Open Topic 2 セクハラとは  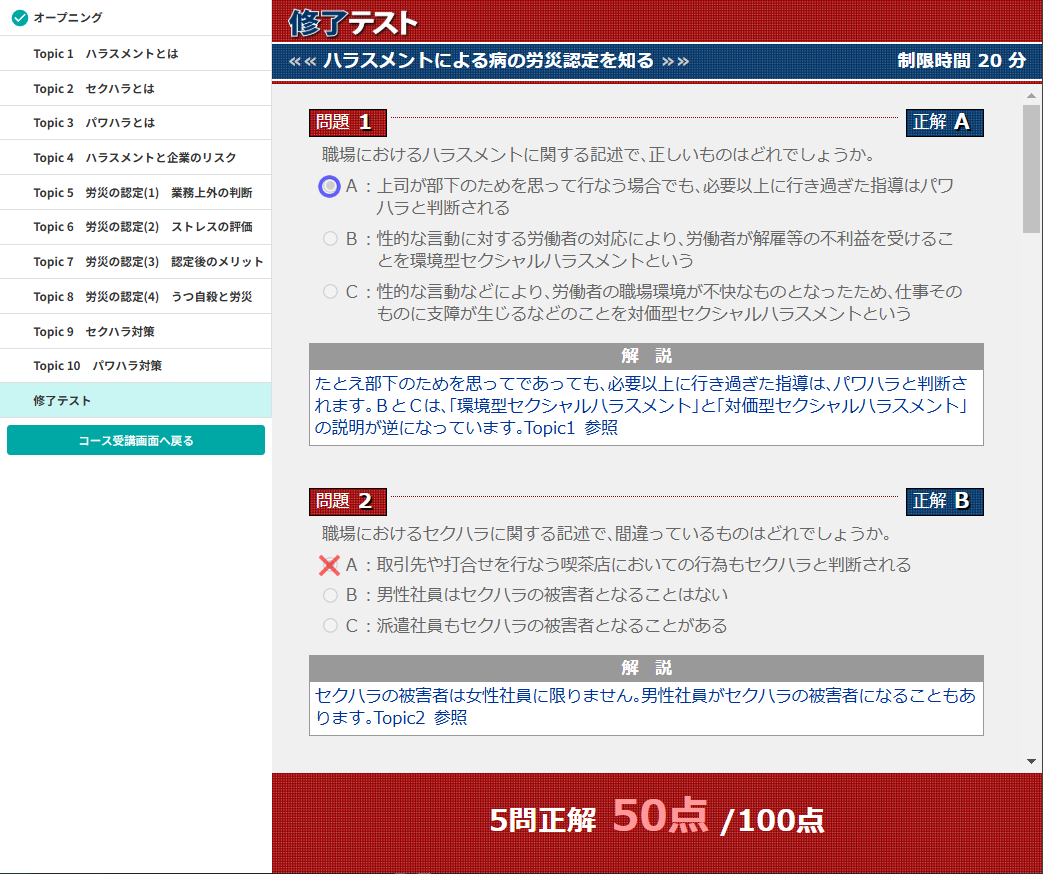point(136,88)
